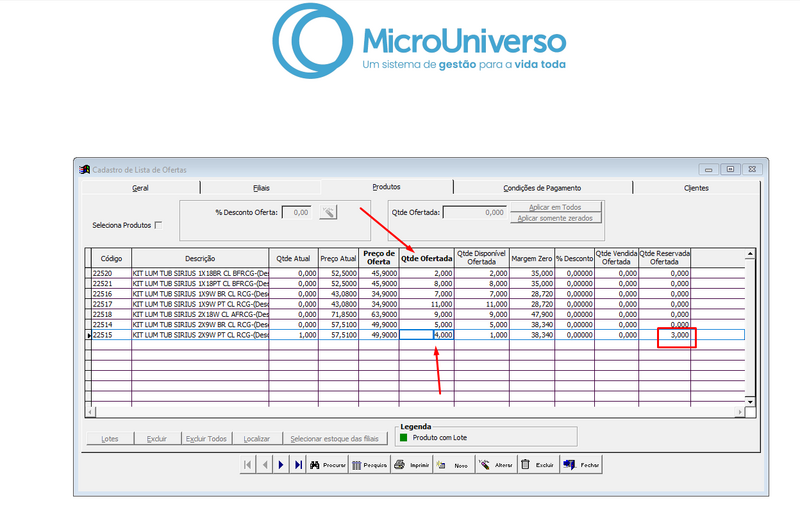Click the grid's vertical scrollbar up arrow
The image size is (800, 510).
point(750,254)
